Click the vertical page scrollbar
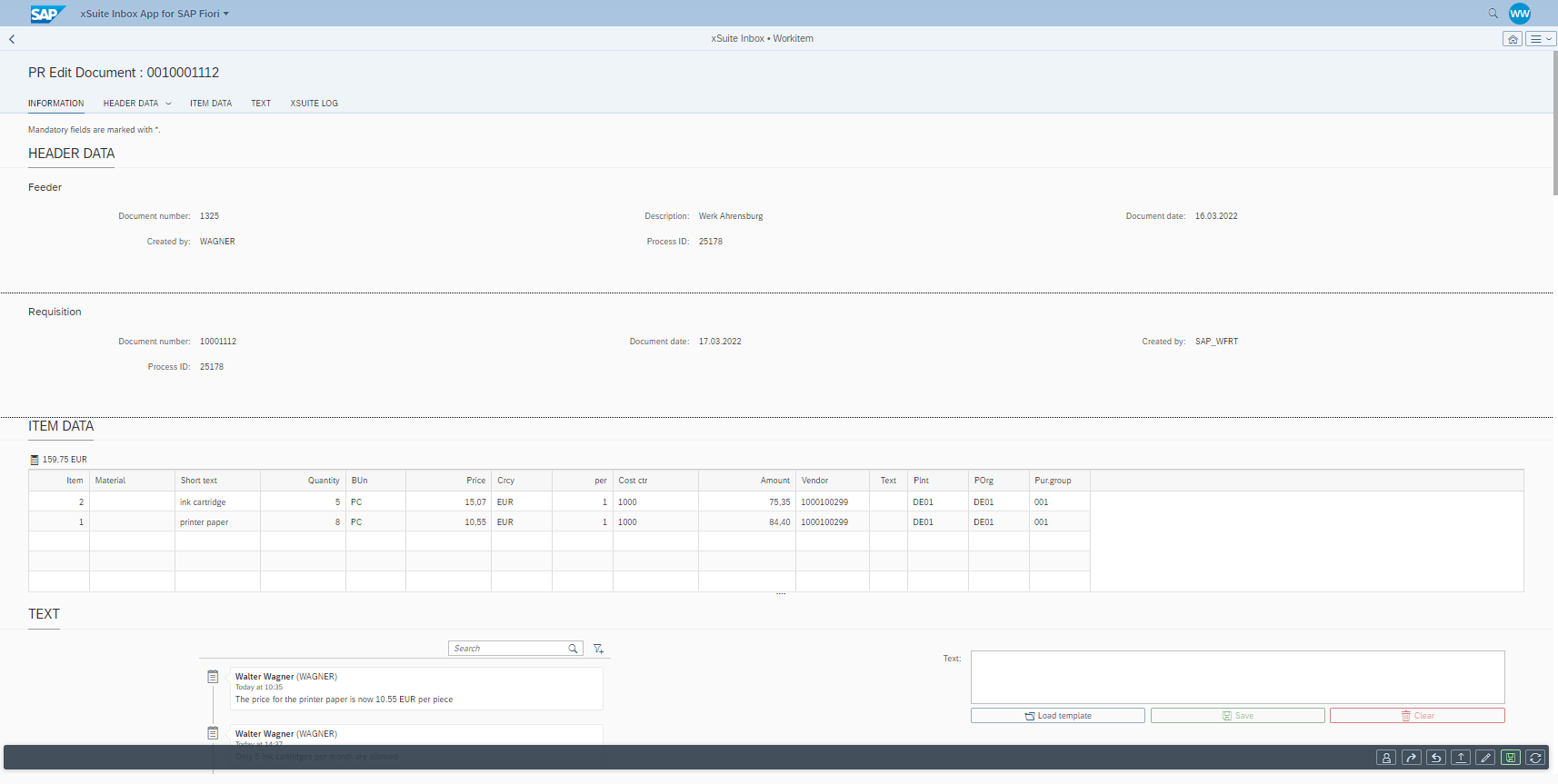Image resolution: width=1558 pixels, height=784 pixels. click(x=1555, y=123)
